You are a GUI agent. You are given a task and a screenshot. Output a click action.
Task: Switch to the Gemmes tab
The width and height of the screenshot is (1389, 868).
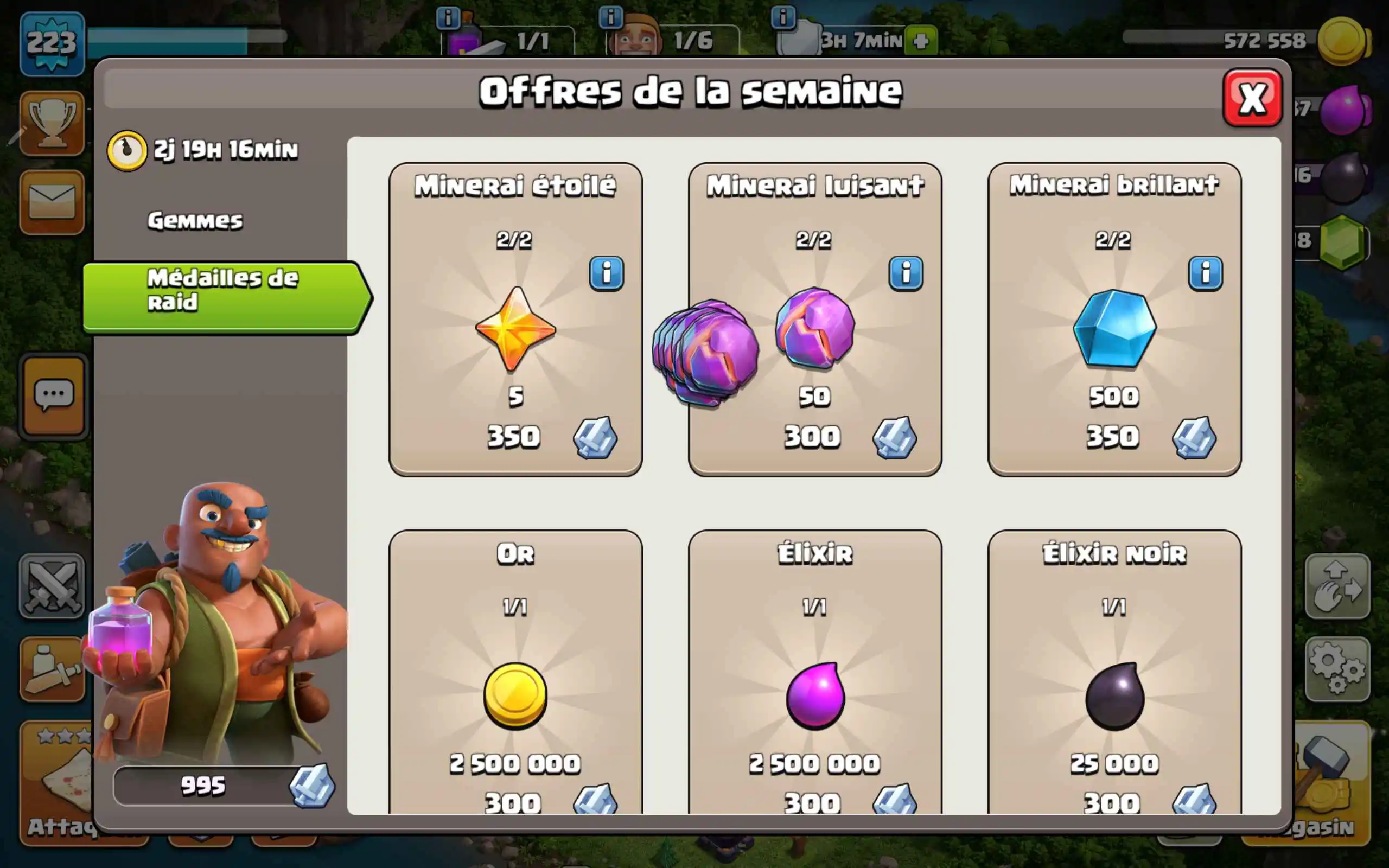pyautogui.click(x=195, y=221)
